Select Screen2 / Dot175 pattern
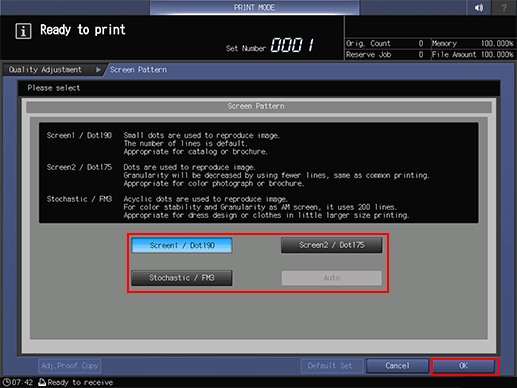The height and width of the screenshot is (388, 517). click(x=332, y=245)
